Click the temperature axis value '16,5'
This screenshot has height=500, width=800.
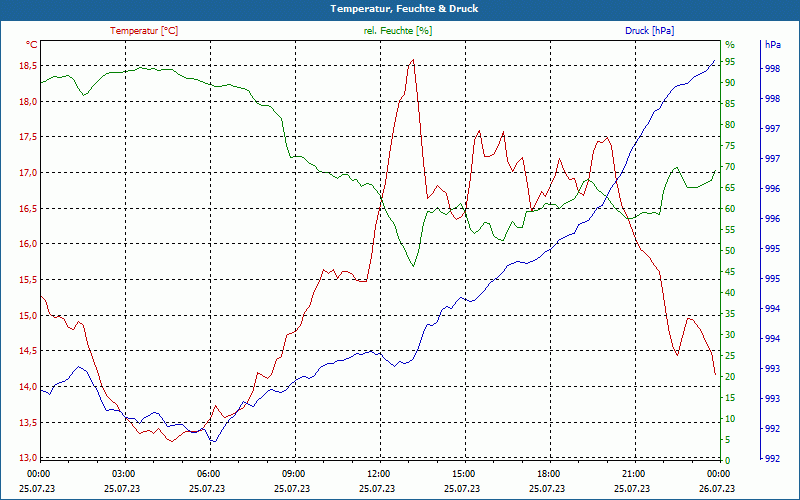(29, 209)
